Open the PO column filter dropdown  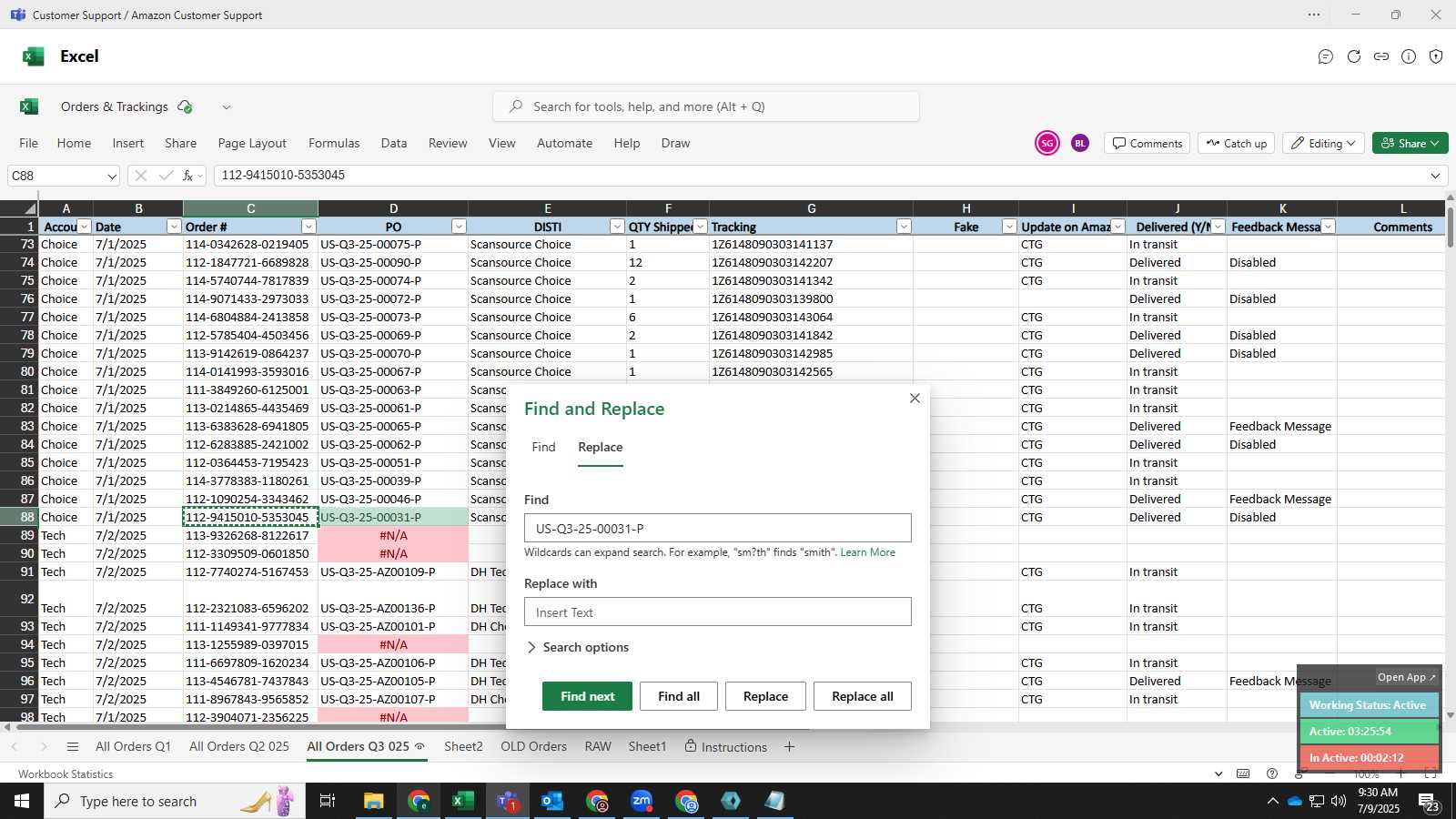[x=459, y=227]
